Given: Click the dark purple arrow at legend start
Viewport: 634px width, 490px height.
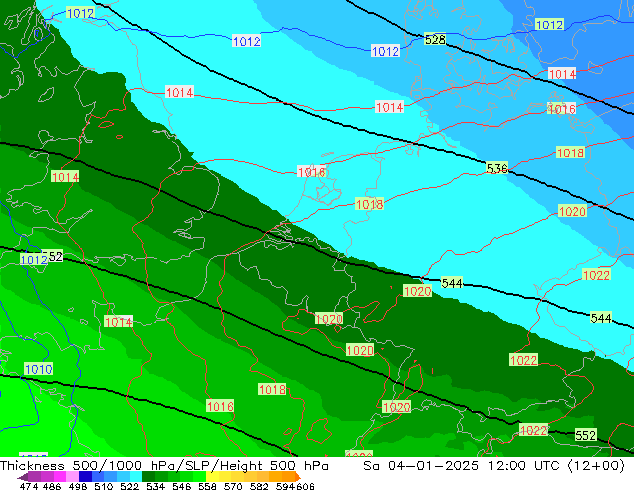Looking at the screenshot, I should tap(22, 477).
